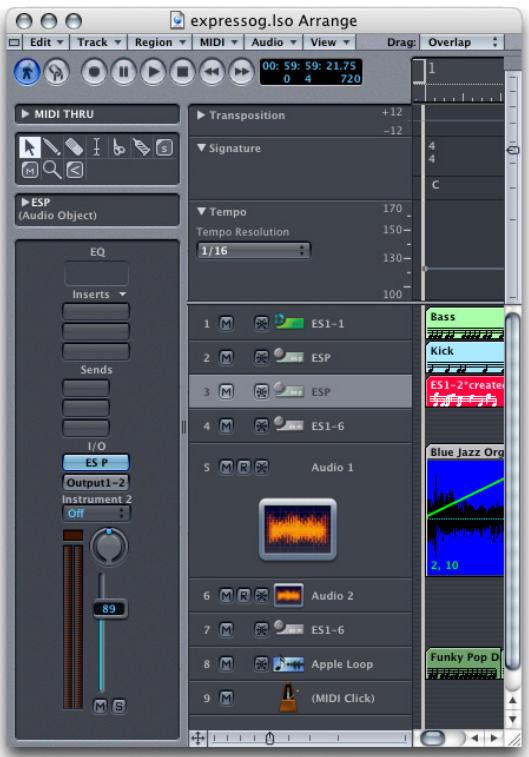Viewport: 529px width, 757px height.
Task: Mute track 5 Audio 1
Action: click(226, 467)
